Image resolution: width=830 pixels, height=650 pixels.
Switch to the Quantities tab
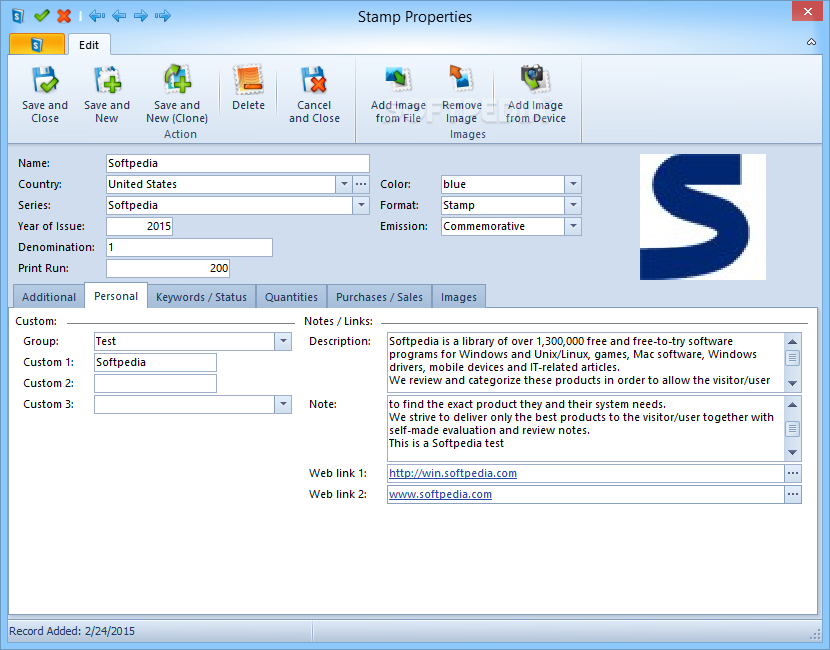point(291,297)
